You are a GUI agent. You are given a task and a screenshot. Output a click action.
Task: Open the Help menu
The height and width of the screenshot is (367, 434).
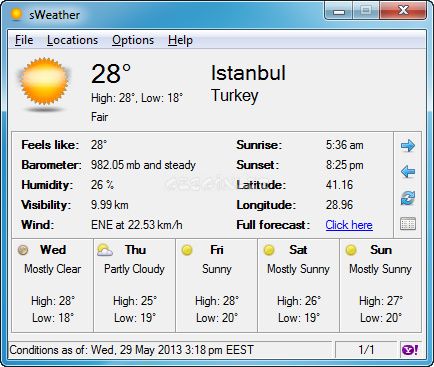180,40
